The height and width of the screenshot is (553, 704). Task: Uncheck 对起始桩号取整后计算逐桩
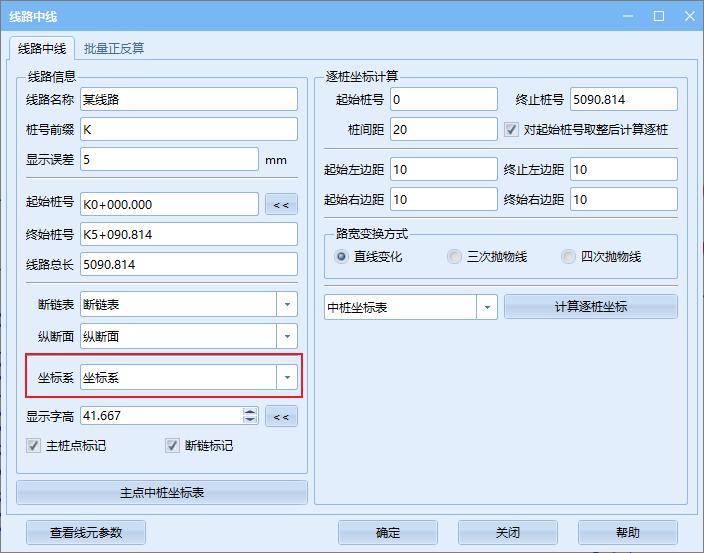[x=511, y=130]
